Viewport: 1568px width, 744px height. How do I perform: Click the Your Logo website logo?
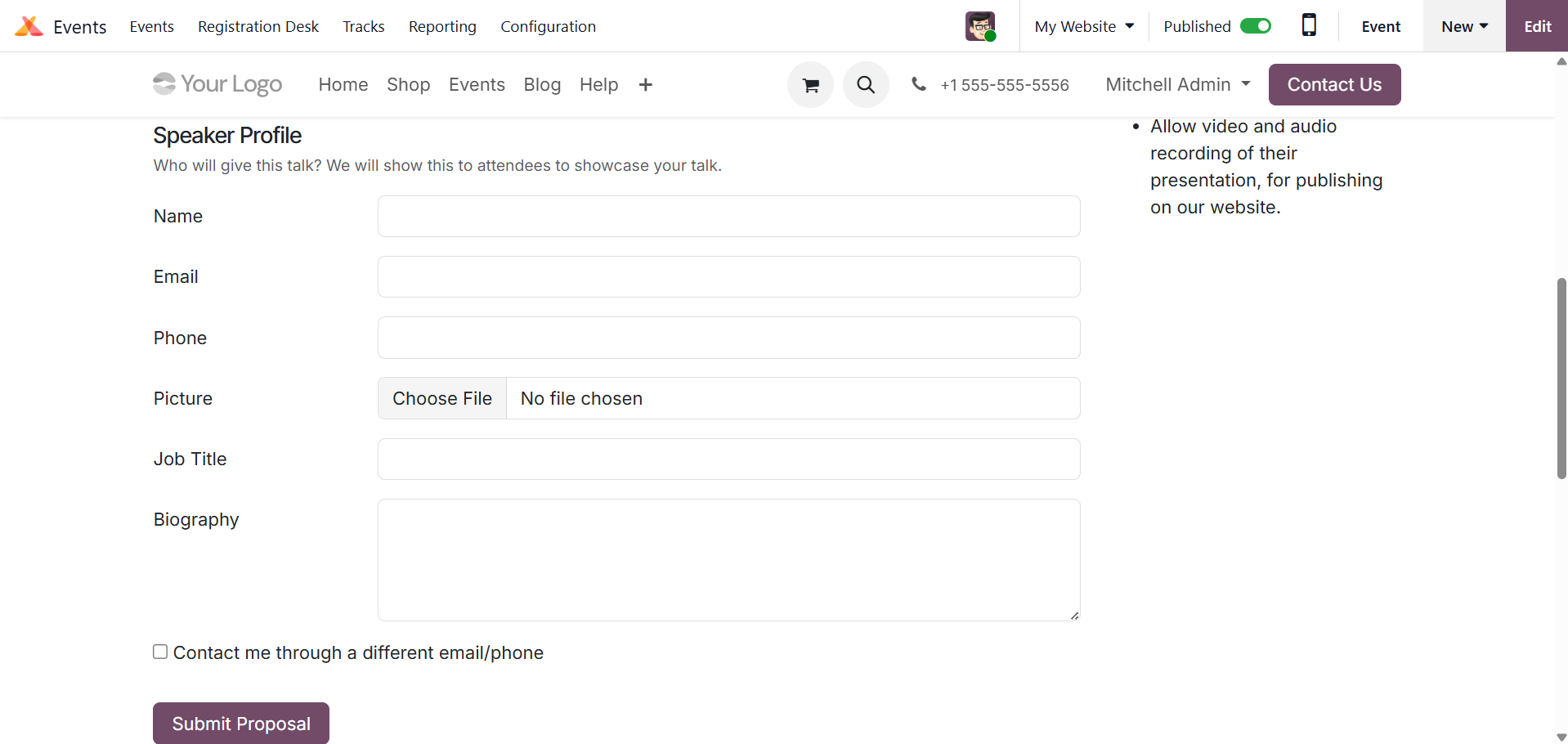pyautogui.click(x=217, y=84)
